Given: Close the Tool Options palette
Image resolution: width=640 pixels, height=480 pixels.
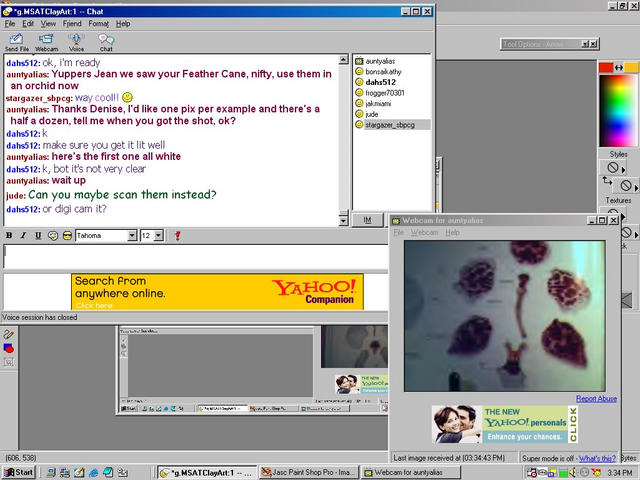Looking at the screenshot, I should pos(593,44).
